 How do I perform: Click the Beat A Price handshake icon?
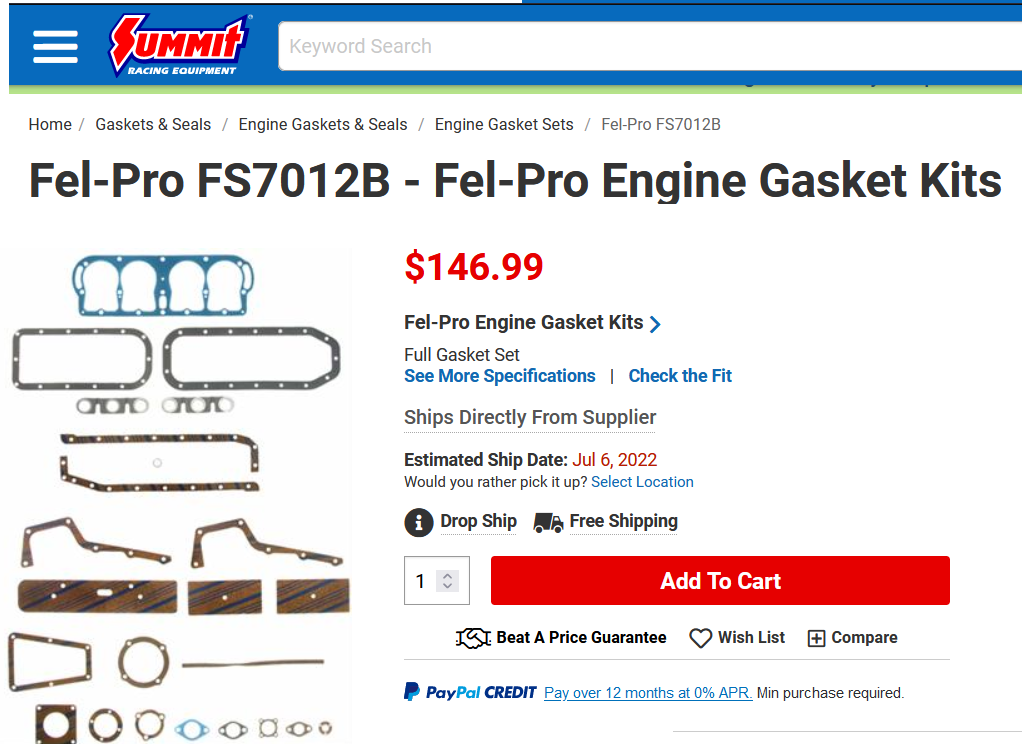(x=473, y=638)
